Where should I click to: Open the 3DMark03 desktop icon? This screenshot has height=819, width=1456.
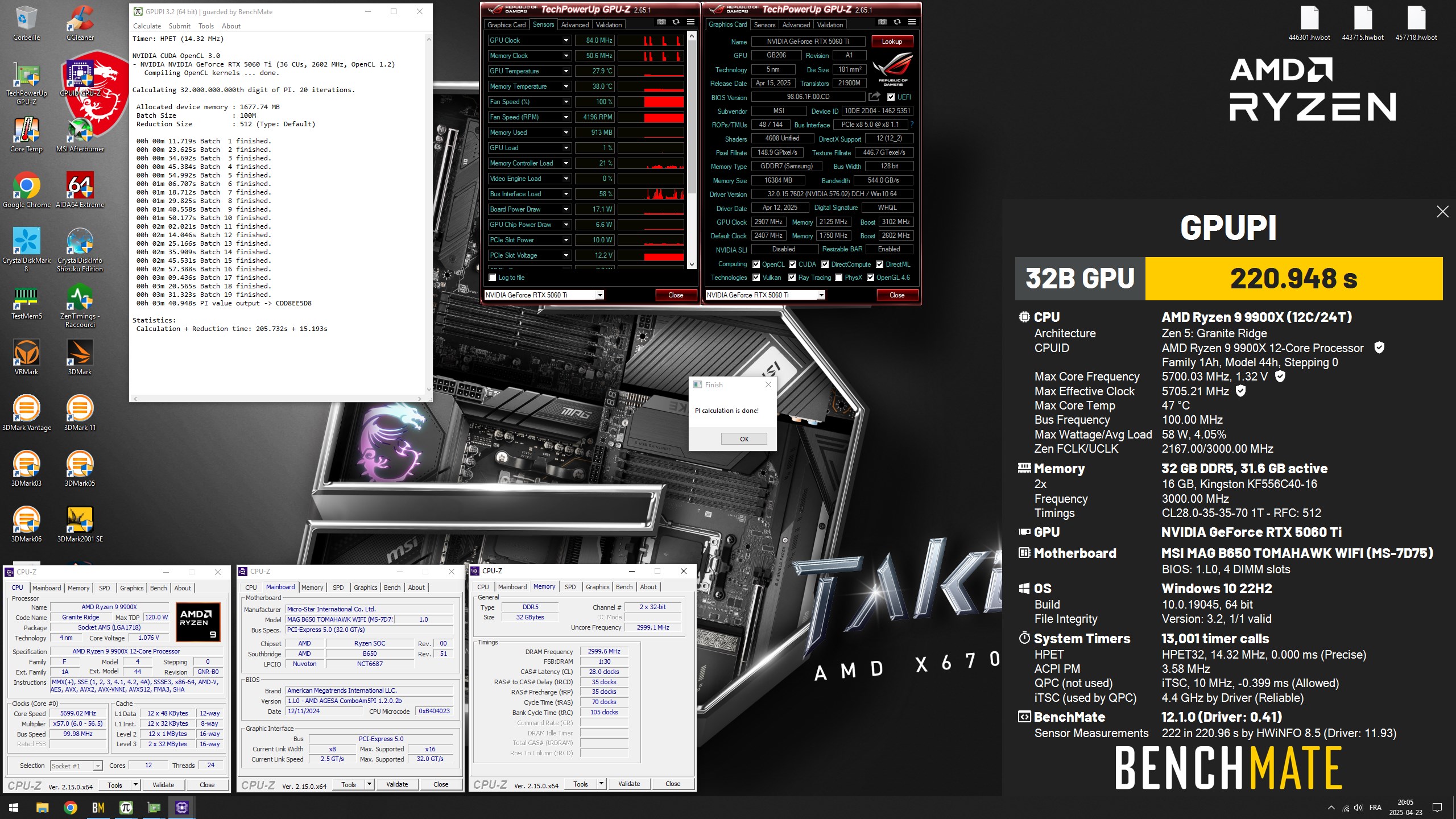click(x=26, y=469)
